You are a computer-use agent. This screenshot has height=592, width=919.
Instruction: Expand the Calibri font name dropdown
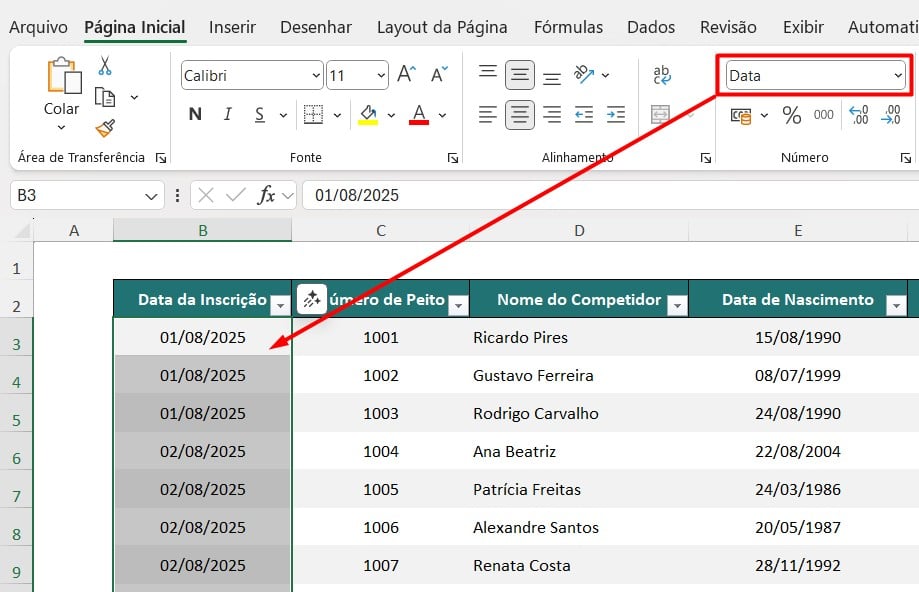point(317,75)
